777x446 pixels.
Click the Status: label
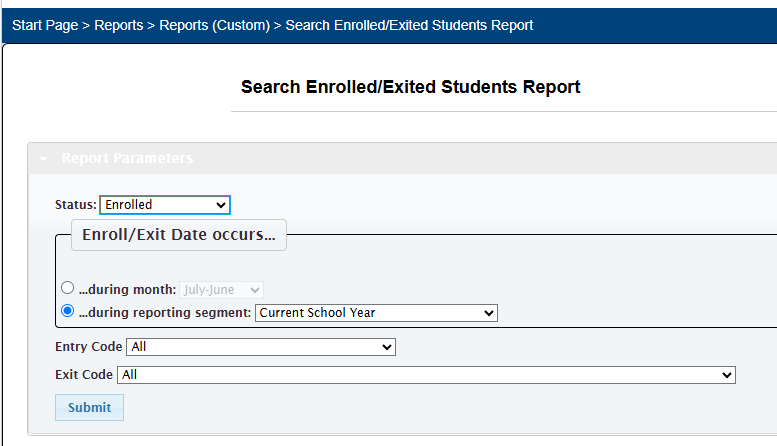tap(75, 205)
